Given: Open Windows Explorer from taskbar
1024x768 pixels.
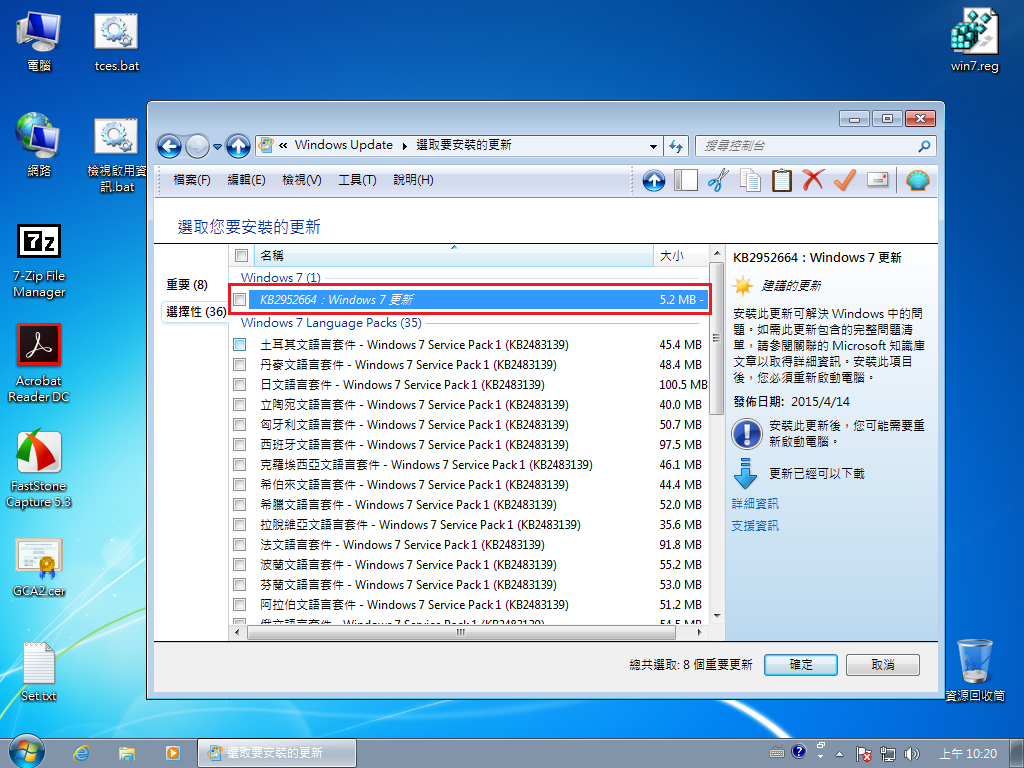Looking at the screenshot, I should pyautogui.click(x=127, y=753).
